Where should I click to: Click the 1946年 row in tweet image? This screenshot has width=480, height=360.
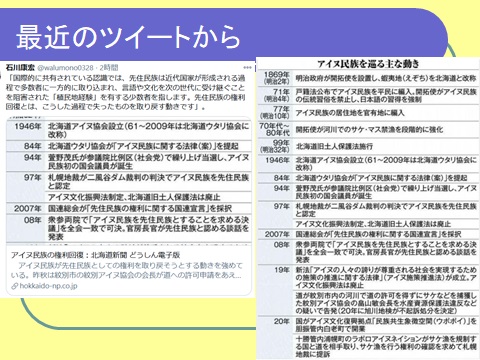point(129,130)
